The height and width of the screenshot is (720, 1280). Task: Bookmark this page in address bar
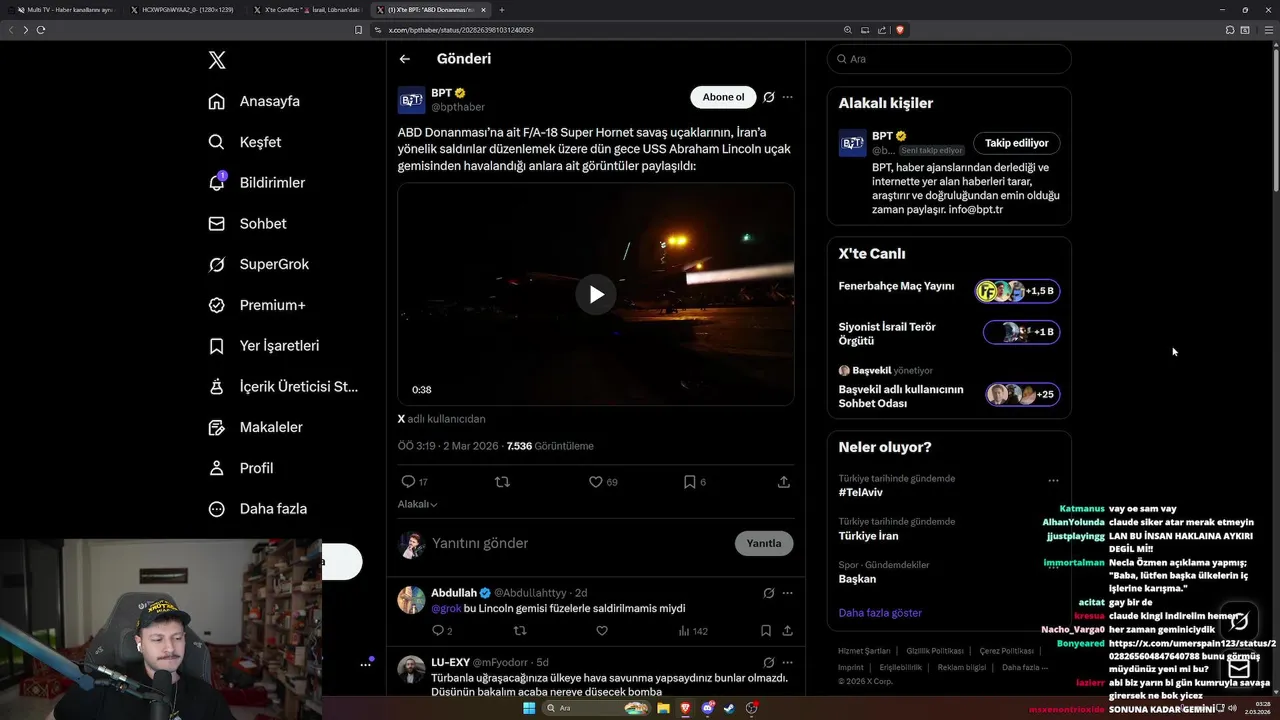pos(358,30)
